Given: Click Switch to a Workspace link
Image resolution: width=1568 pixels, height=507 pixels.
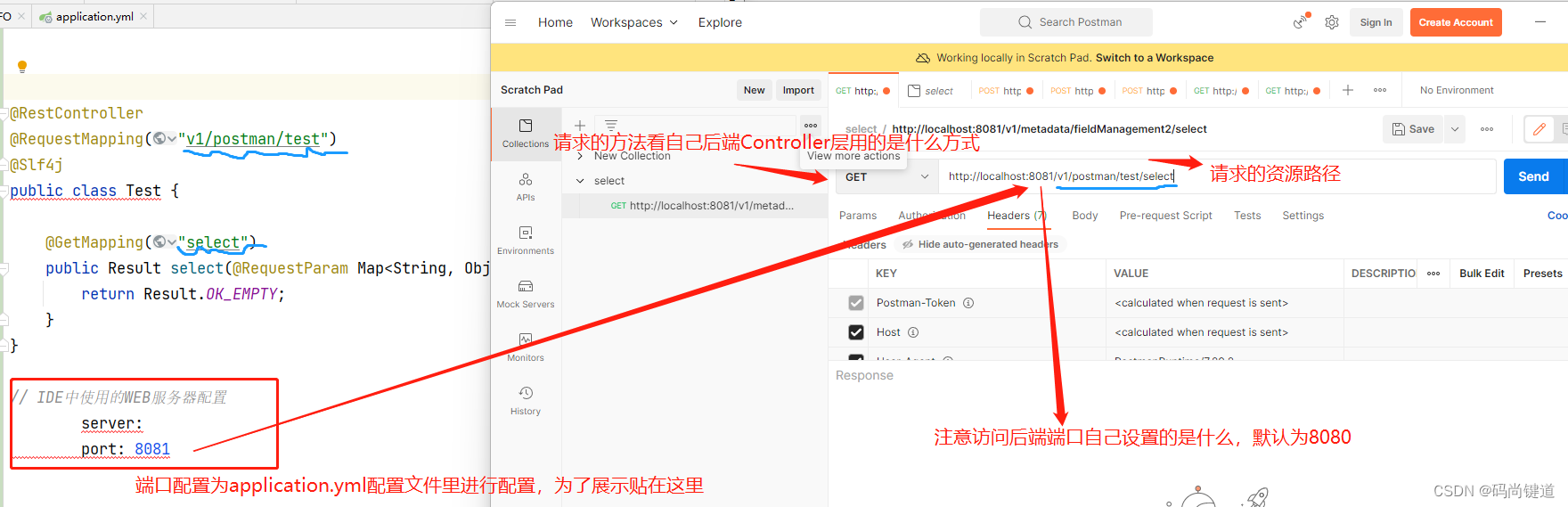Looking at the screenshot, I should point(1155,58).
